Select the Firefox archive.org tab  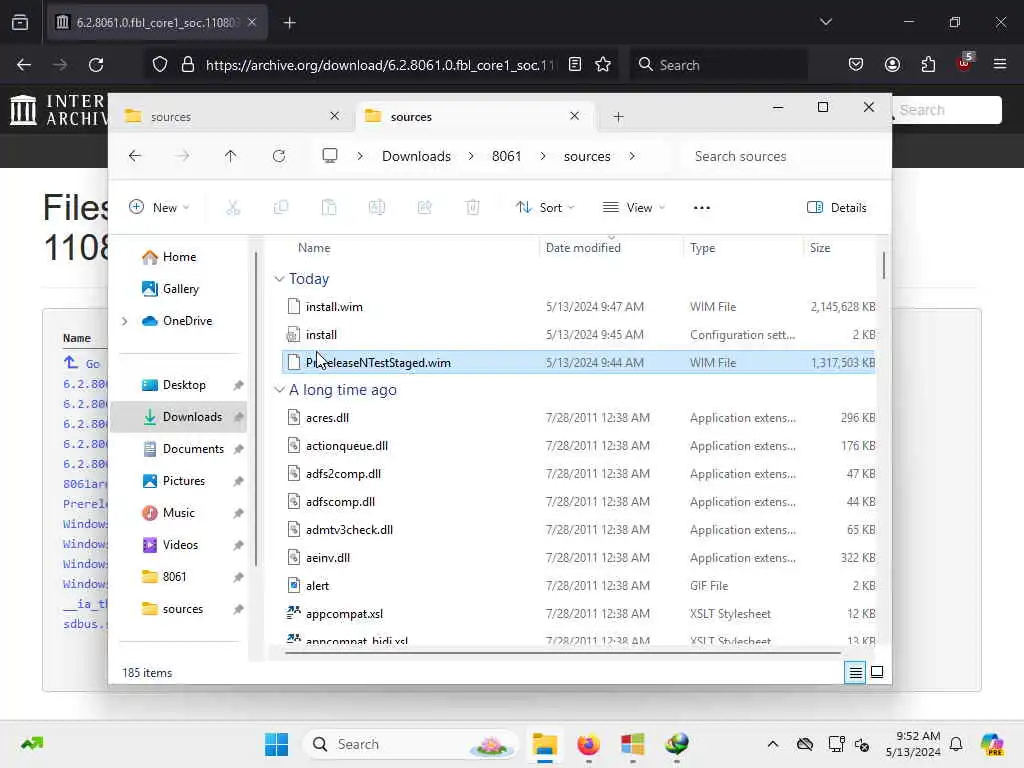157,22
